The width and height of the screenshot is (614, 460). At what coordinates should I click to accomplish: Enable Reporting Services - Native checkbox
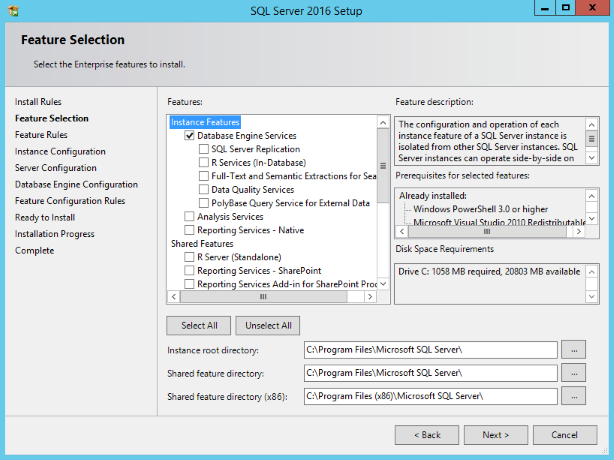[x=189, y=230]
